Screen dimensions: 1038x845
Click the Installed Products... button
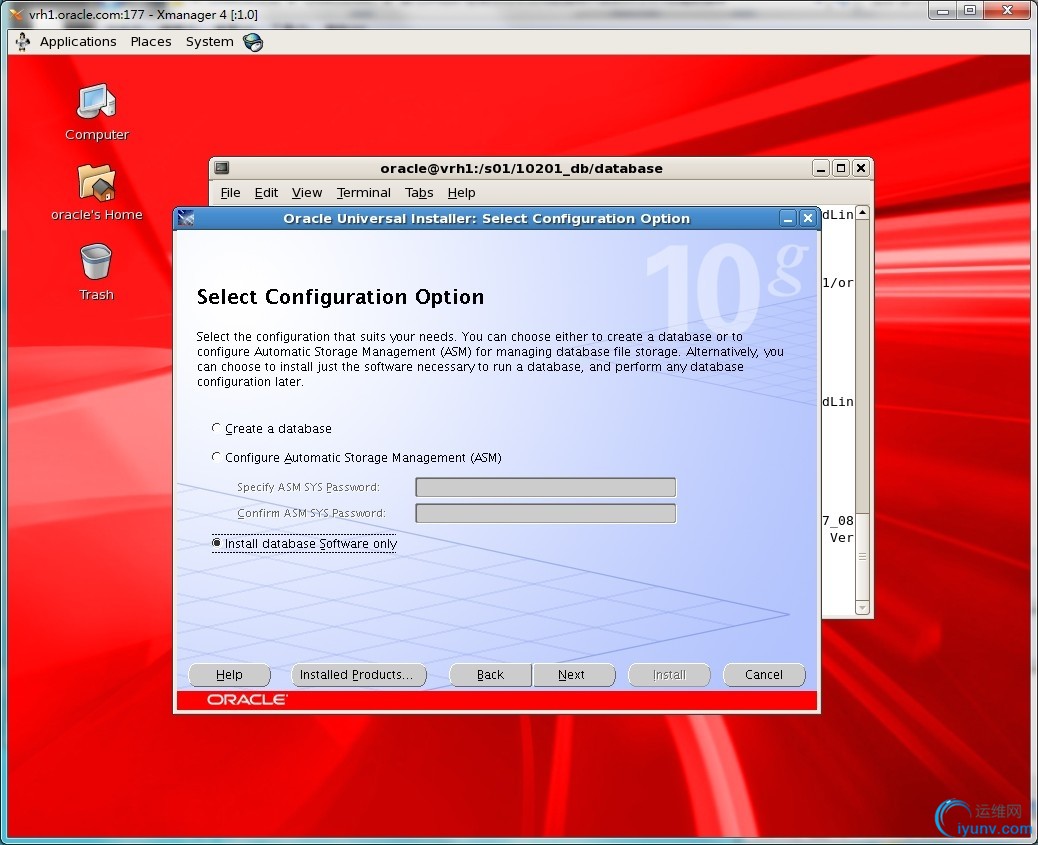[x=356, y=675]
